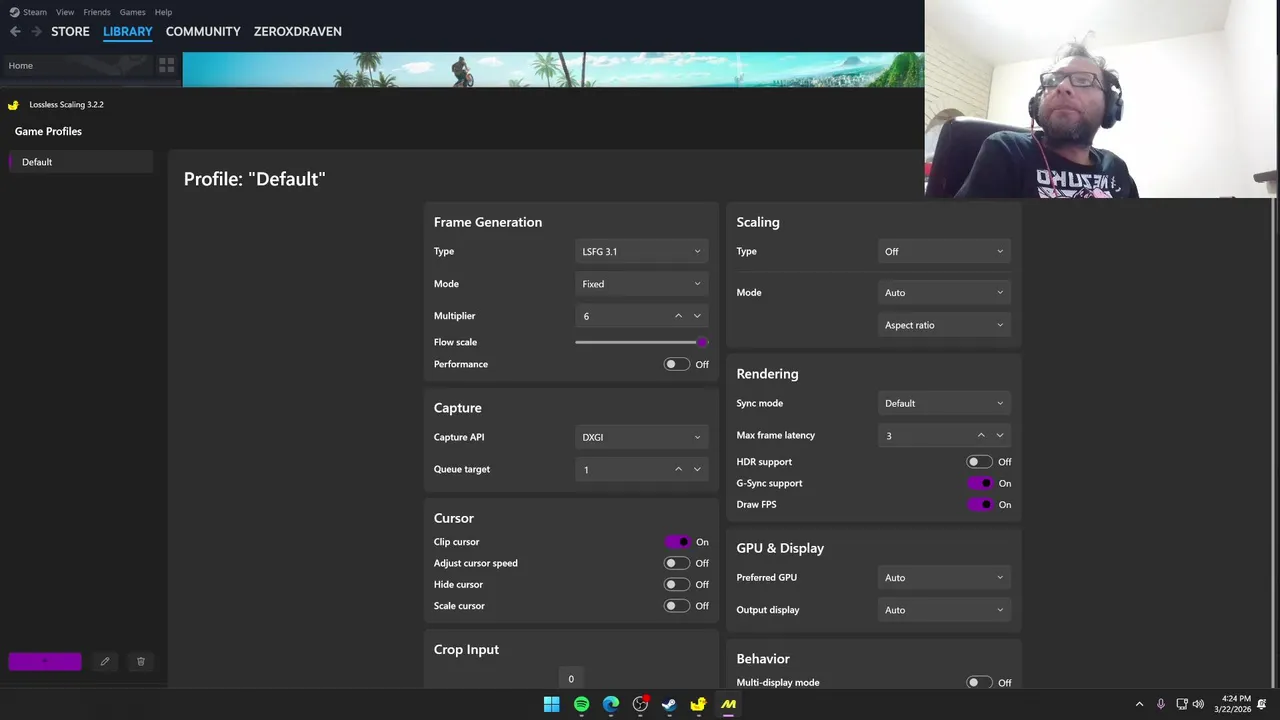Increase Queue target with up arrow
Viewport: 1280px width, 720px height.
click(678, 469)
